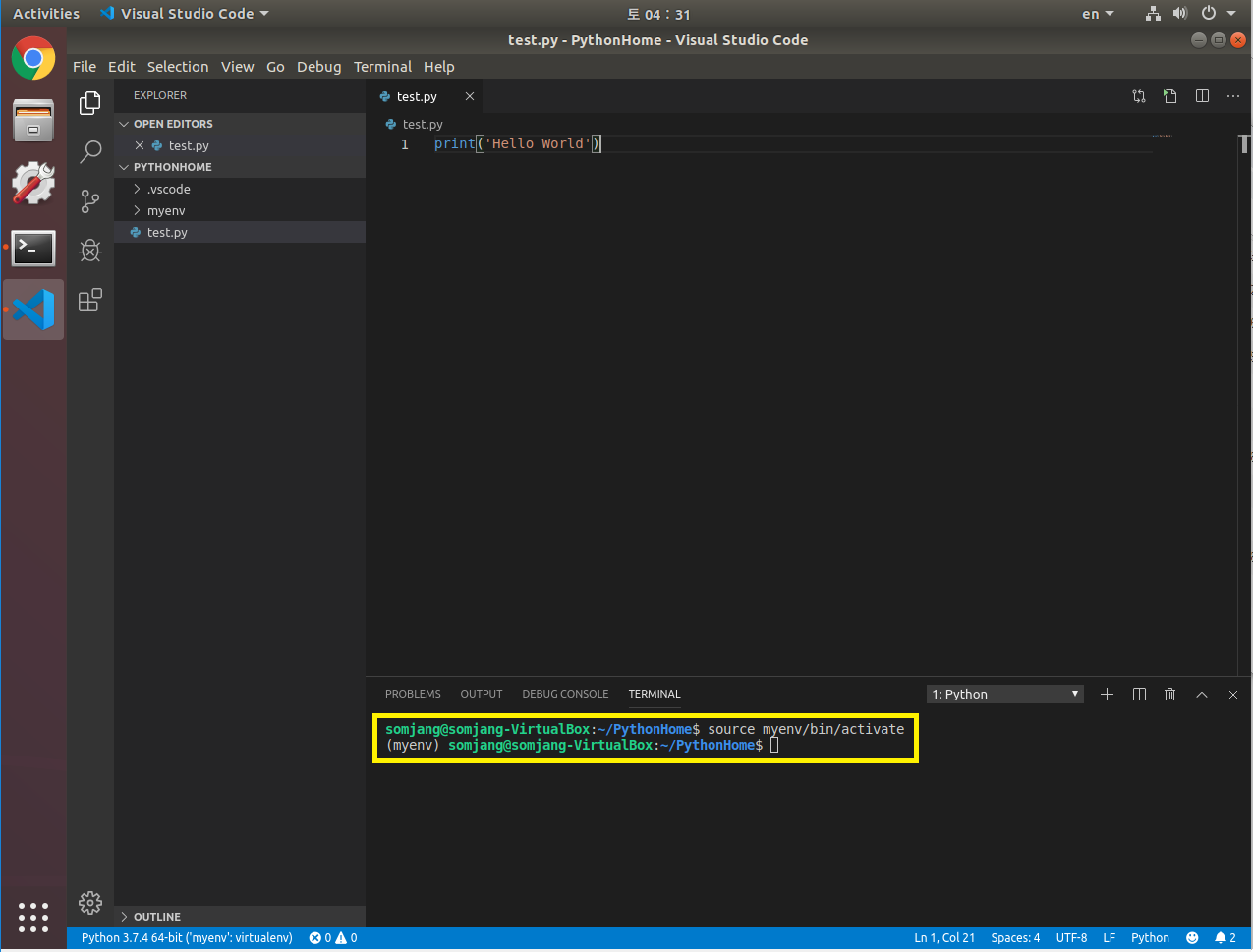The image size is (1253, 952).
Task: Close test.py in Open Editors list
Action: click(140, 145)
